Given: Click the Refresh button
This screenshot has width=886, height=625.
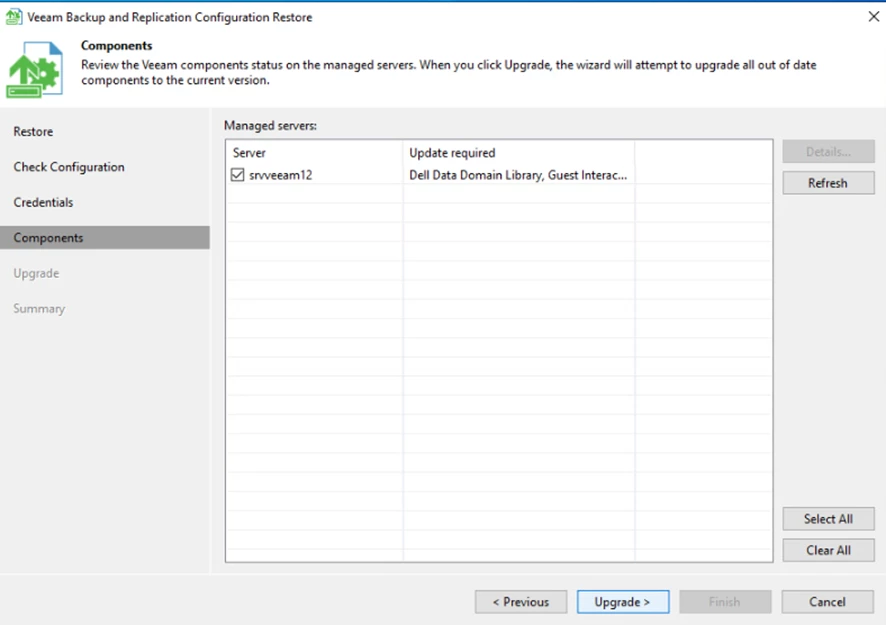Looking at the screenshot, I should pos(828,183).
